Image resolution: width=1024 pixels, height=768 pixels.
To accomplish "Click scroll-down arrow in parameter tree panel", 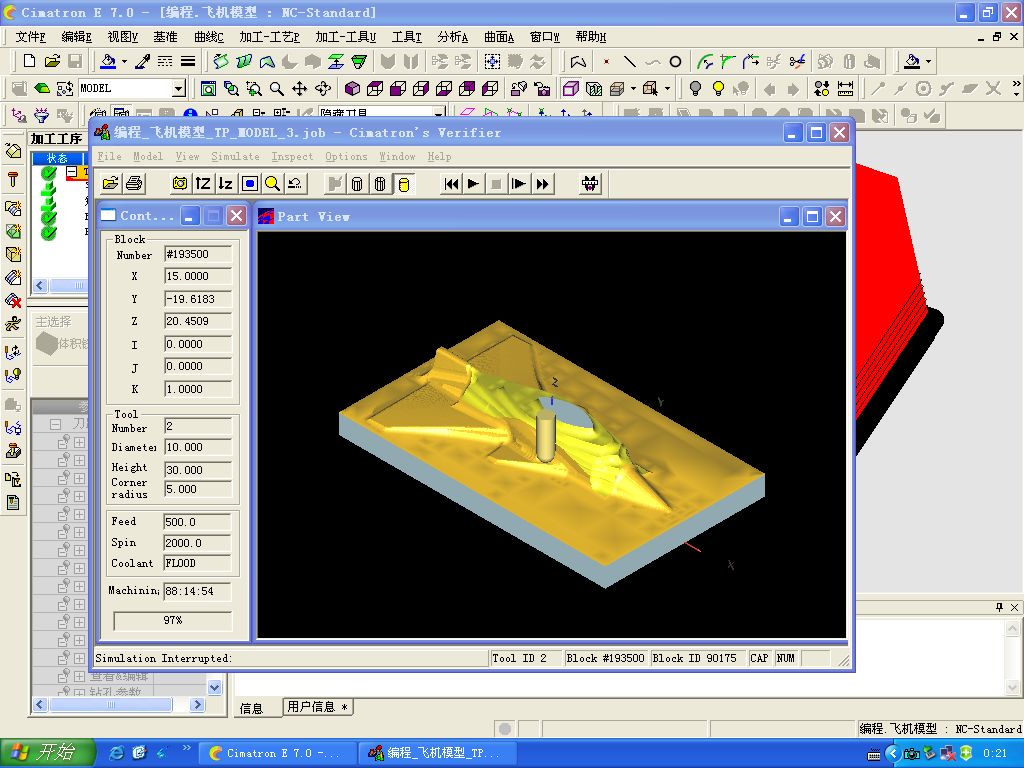I will (x=215, y=688).
